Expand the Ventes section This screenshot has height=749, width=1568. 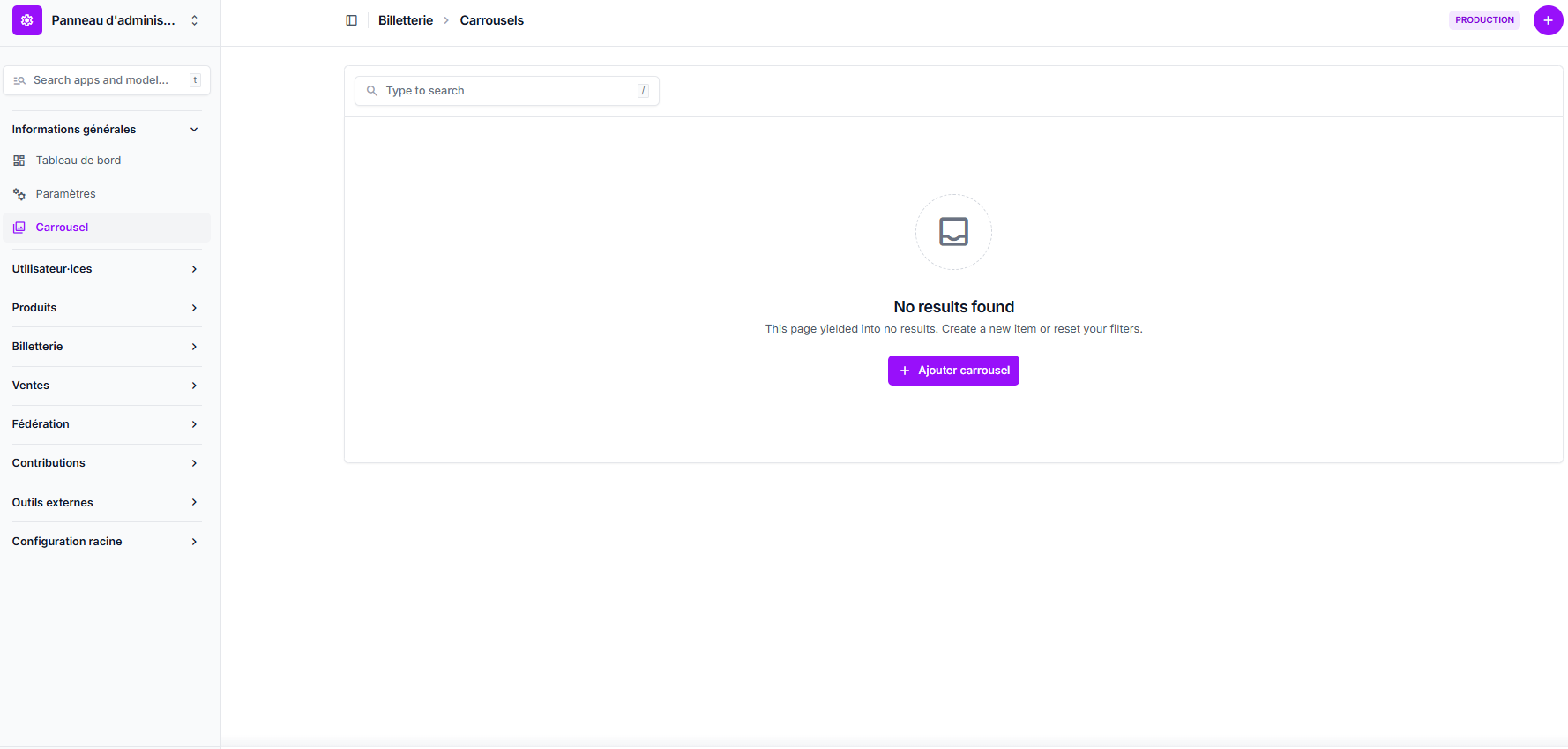pyautogui.click(x=194, y=386)
